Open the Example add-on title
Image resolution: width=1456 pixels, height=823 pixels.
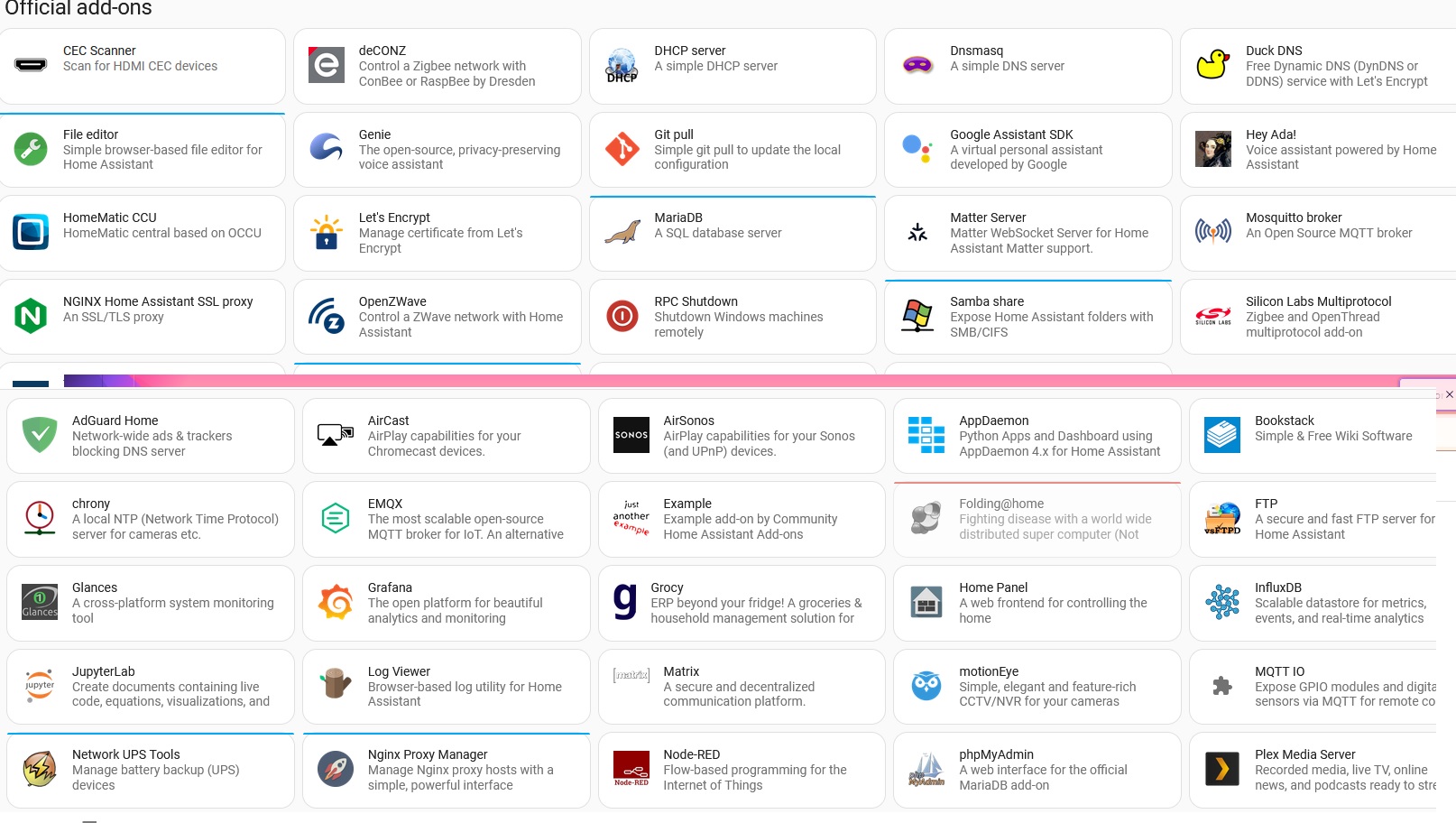(x=687, y=504)
